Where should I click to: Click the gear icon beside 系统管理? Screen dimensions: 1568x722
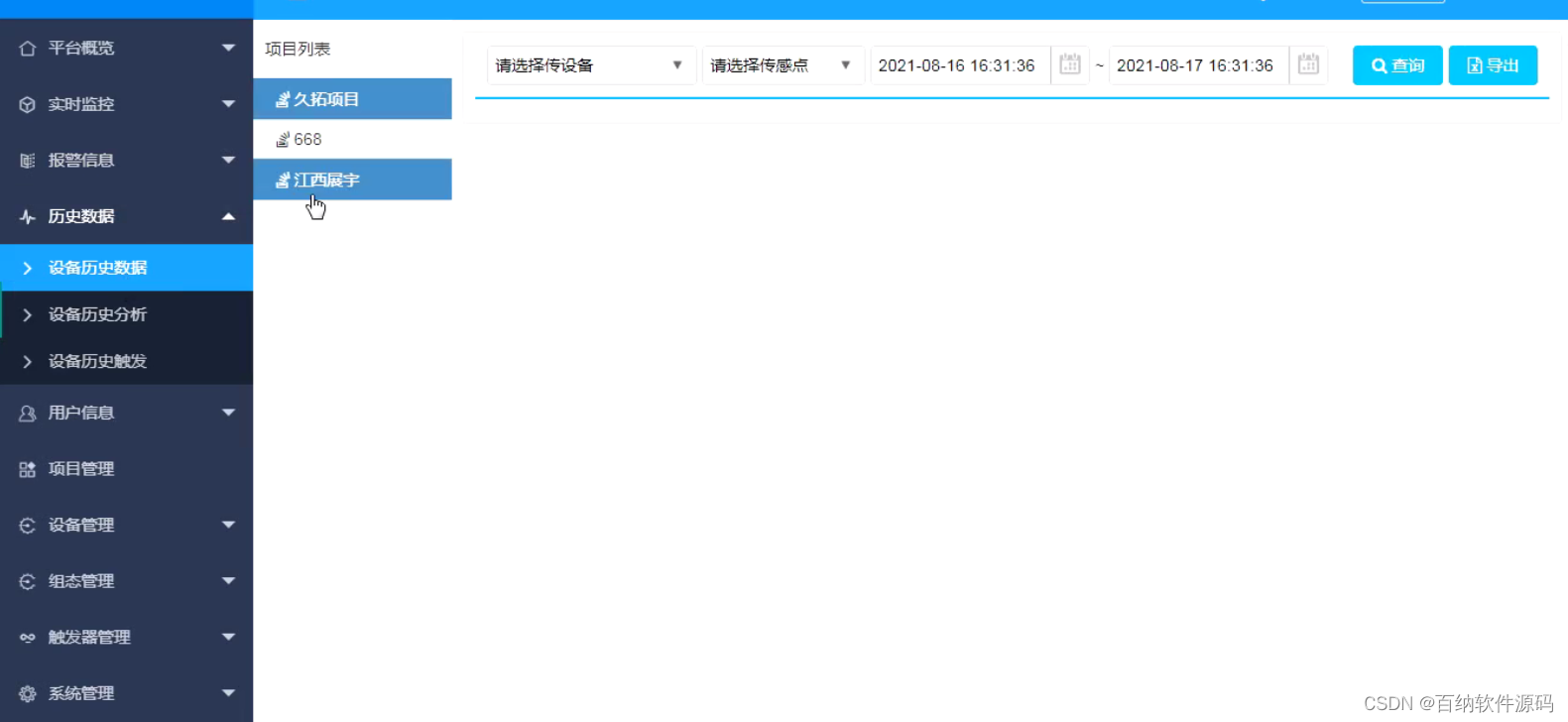(28, 693)
